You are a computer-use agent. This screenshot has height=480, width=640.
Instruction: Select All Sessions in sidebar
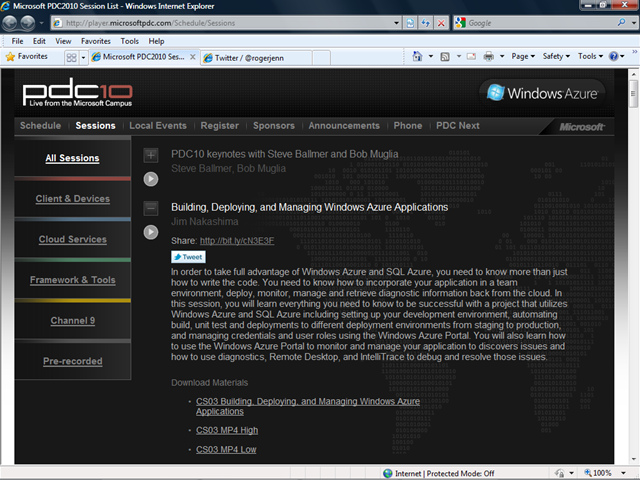(72, 158)
